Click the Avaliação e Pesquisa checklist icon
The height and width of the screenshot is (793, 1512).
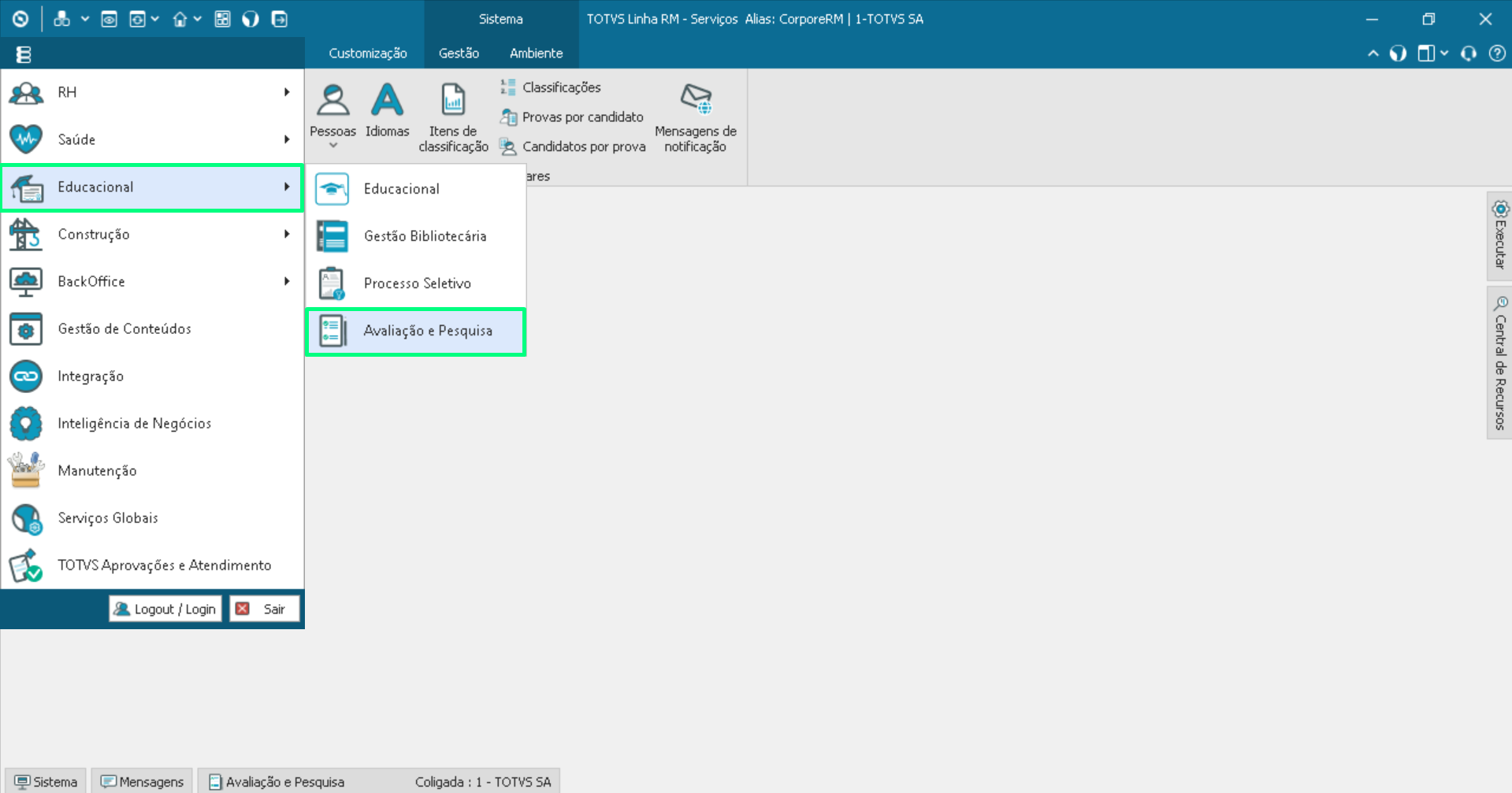(332, 332)
